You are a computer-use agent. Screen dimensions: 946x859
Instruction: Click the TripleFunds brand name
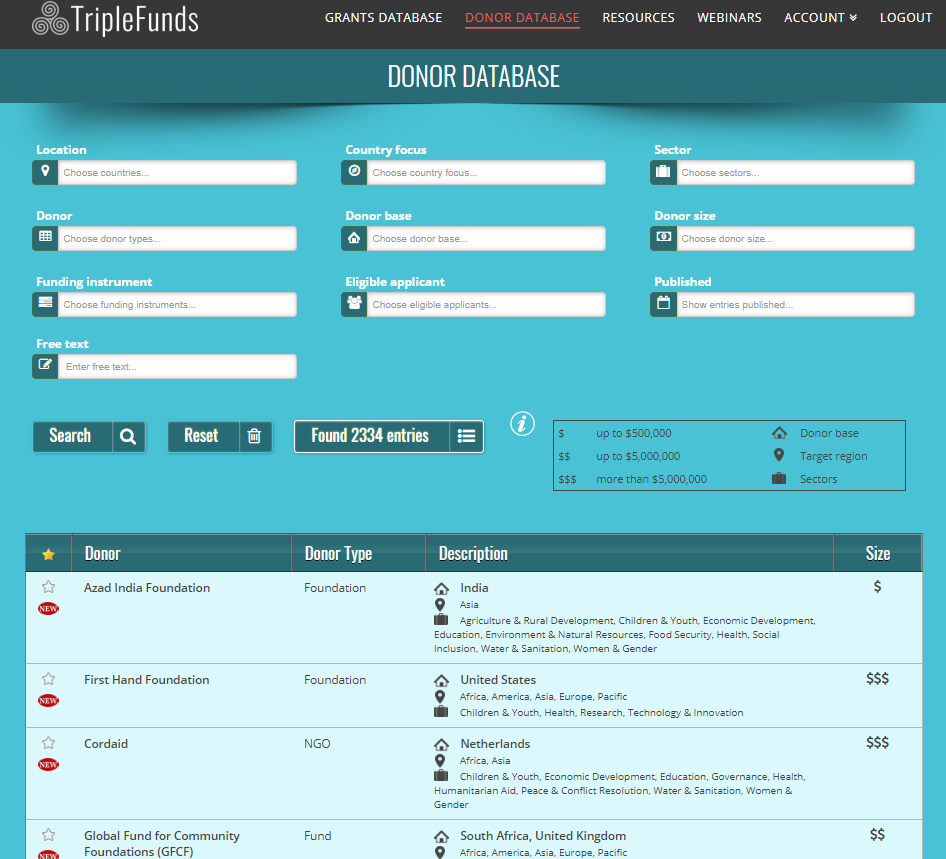pyautogui.click(x=135, y=19)
